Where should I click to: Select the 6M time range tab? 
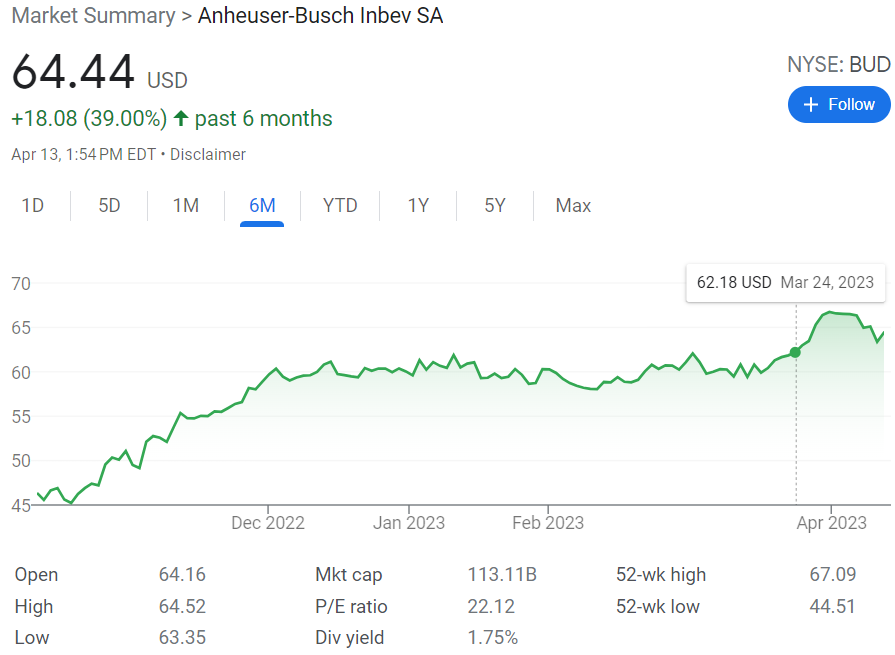(x=262, y=205)
